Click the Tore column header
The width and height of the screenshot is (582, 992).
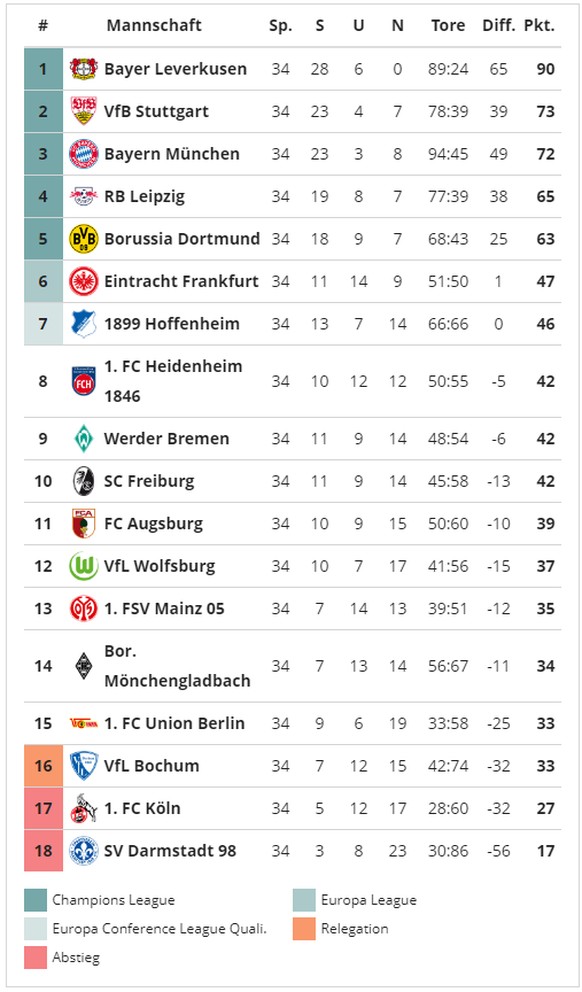[448, 26]
